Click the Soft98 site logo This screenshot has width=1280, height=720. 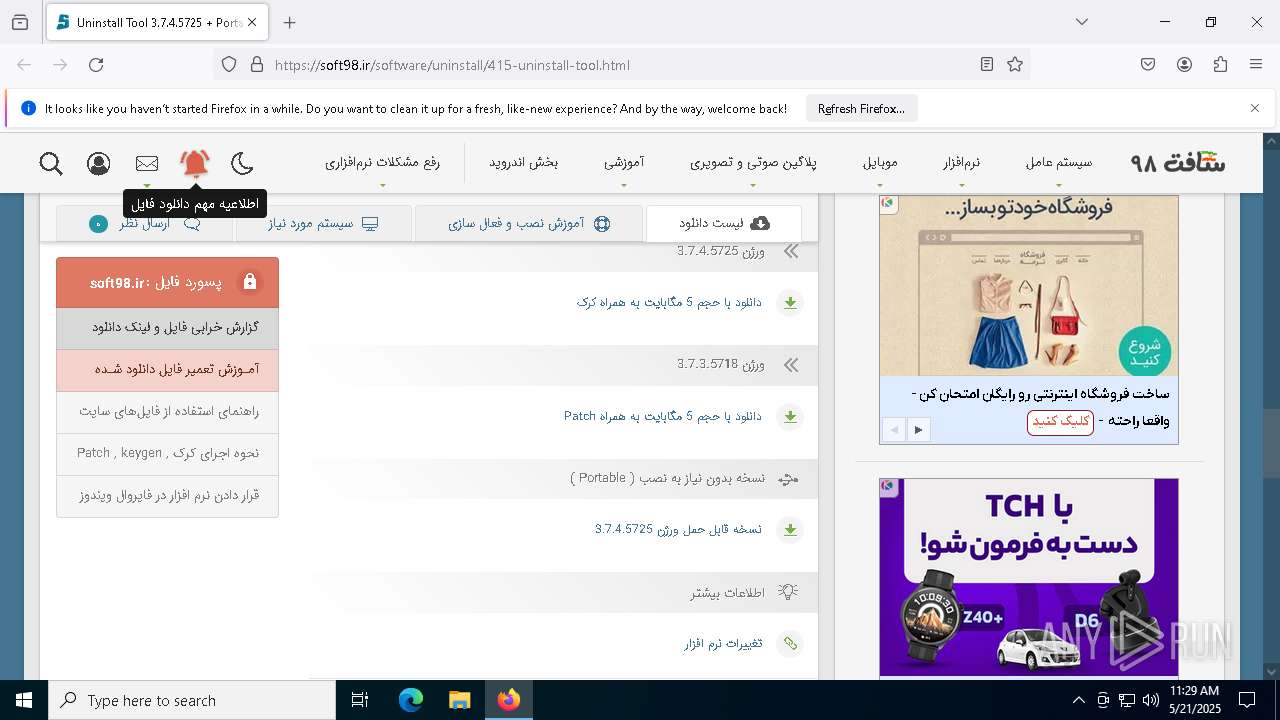1178,162
